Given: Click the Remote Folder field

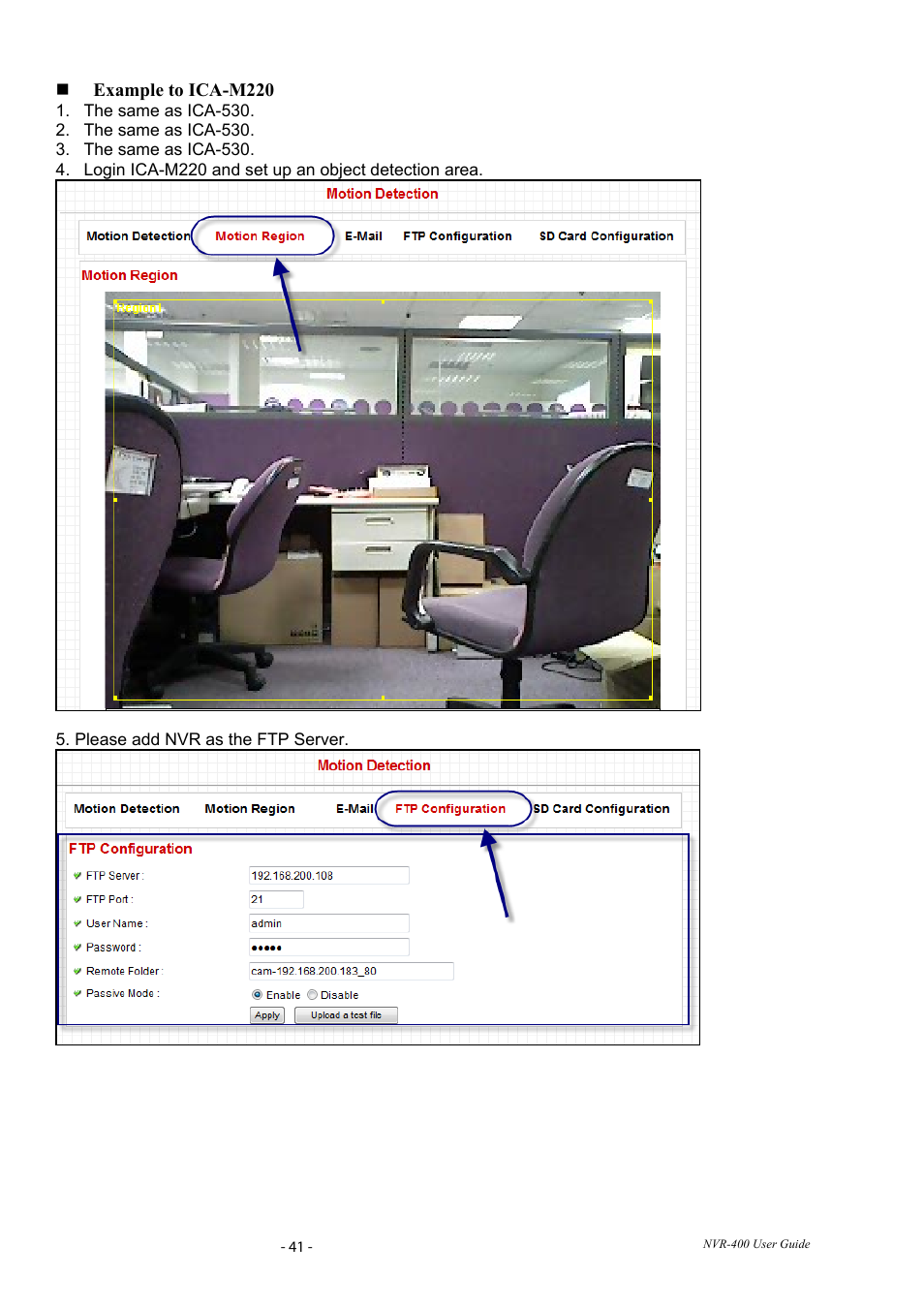Looking at the screenshot, I should click(x=352, y=972).
